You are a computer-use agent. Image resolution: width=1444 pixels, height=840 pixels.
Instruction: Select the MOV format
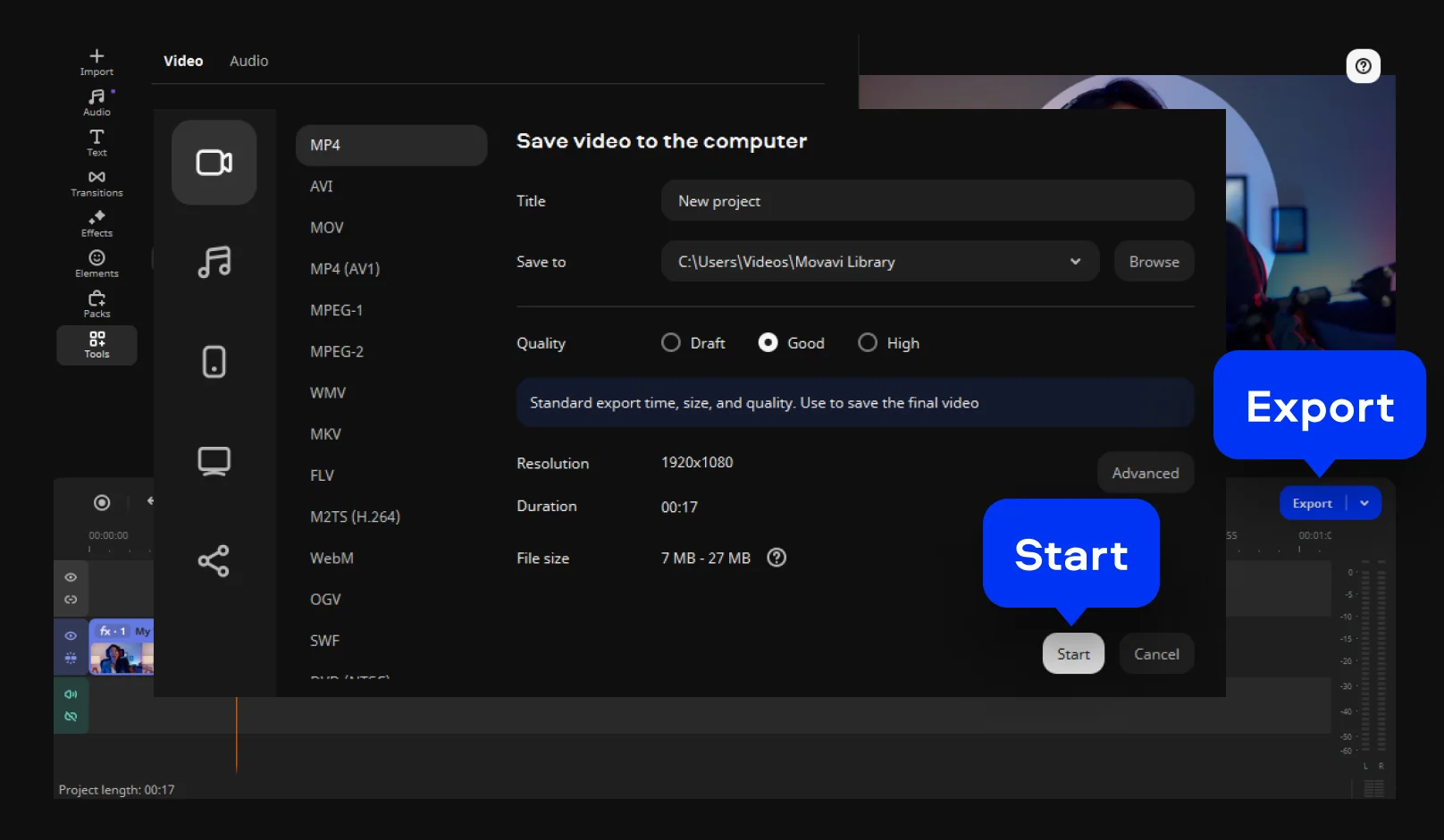[x=327, y=228]
